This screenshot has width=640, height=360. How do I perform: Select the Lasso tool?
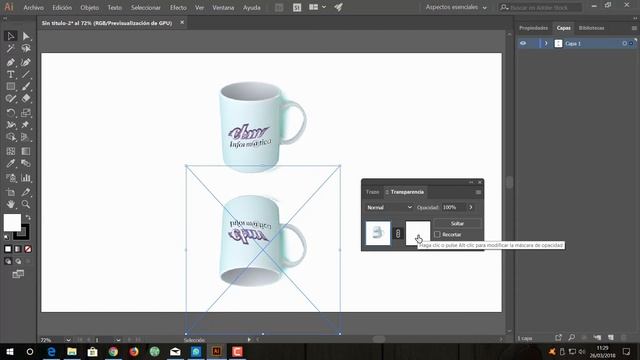(26, 49)
